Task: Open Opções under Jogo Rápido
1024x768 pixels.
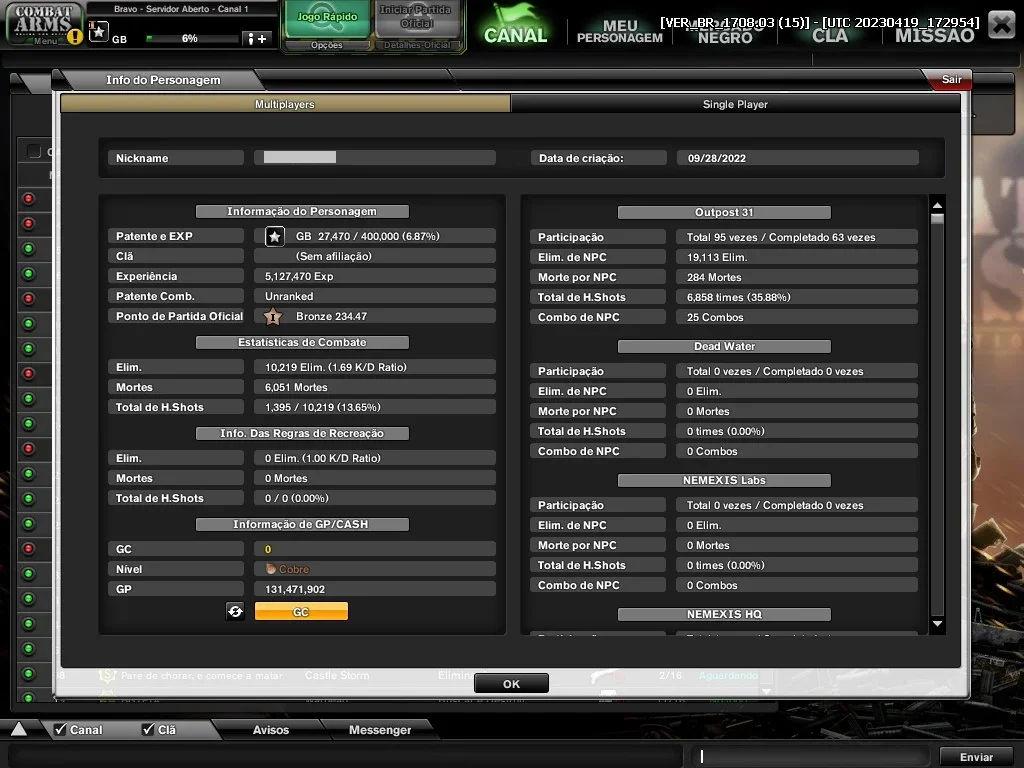Action: [327, 45]
